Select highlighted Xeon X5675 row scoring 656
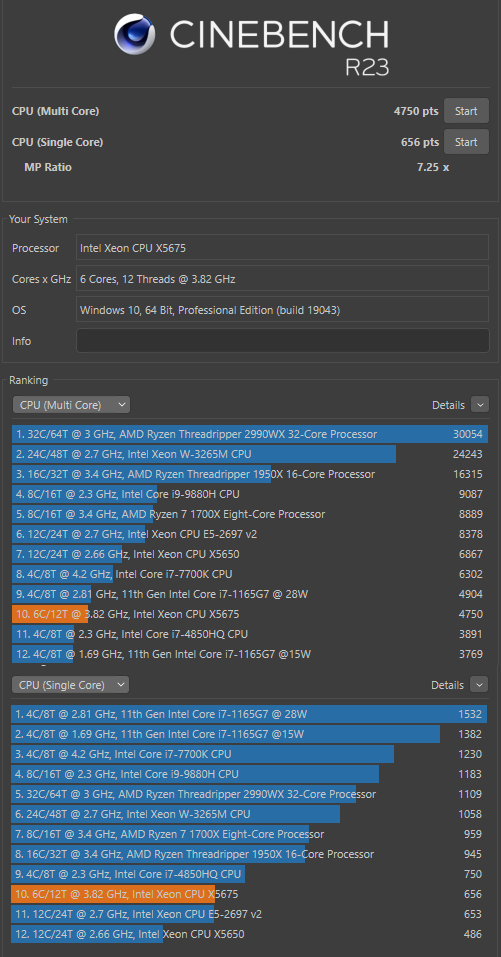The height and width of the screenshot is (957, 501). pyautogui.click(x=250, y=894)
